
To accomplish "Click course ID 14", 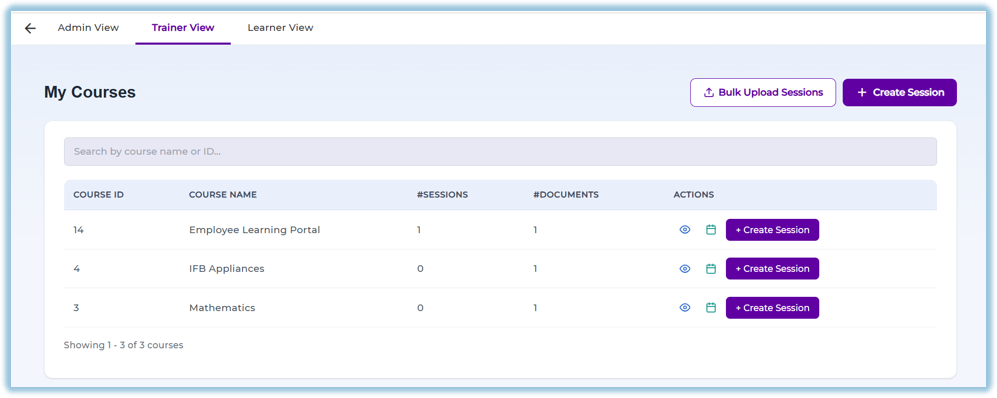I will (x=78, y=230).
